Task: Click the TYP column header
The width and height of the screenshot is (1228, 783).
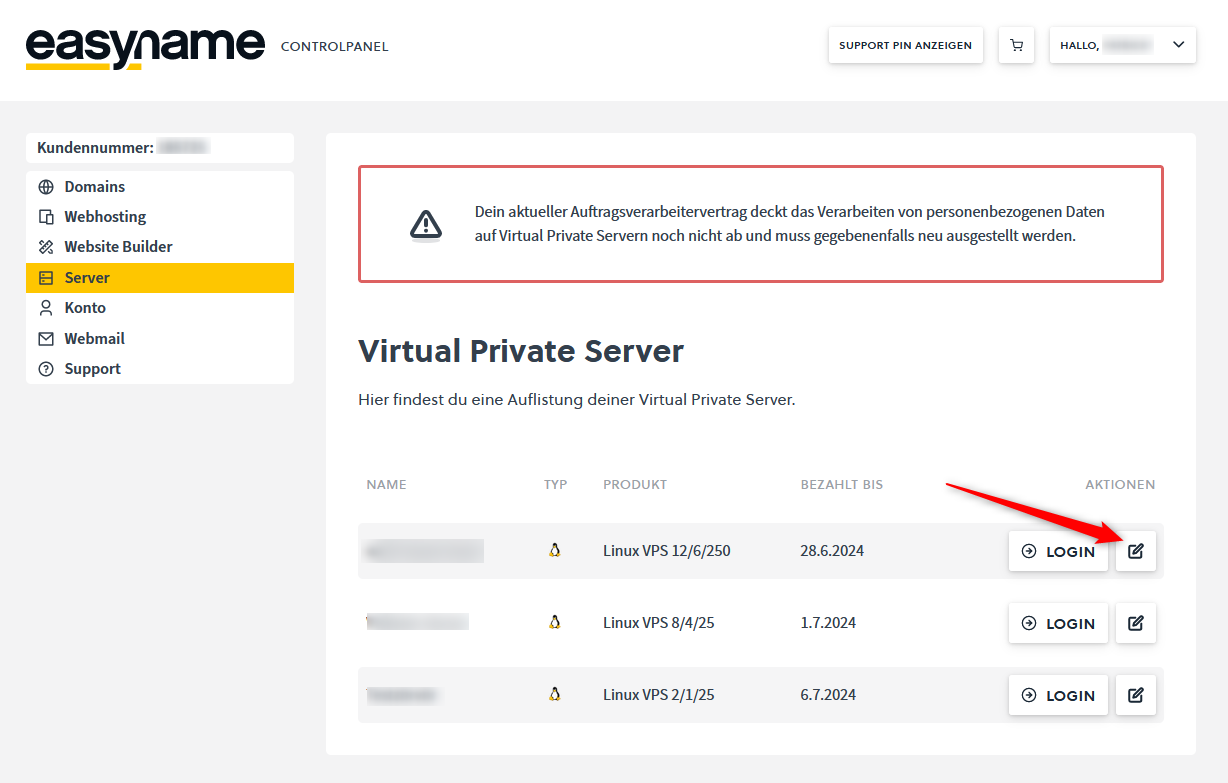Action: (x=556, y=485)
